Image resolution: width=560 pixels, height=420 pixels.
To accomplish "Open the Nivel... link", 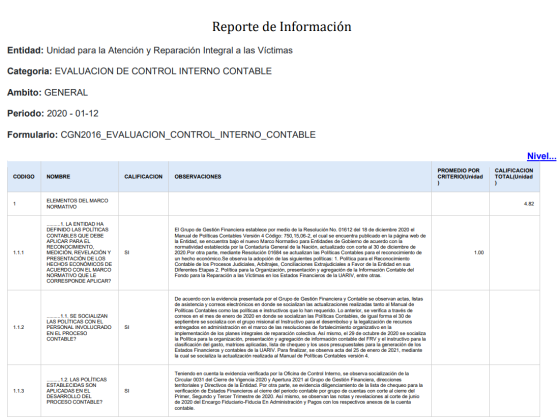I will [x=541, y=156].
